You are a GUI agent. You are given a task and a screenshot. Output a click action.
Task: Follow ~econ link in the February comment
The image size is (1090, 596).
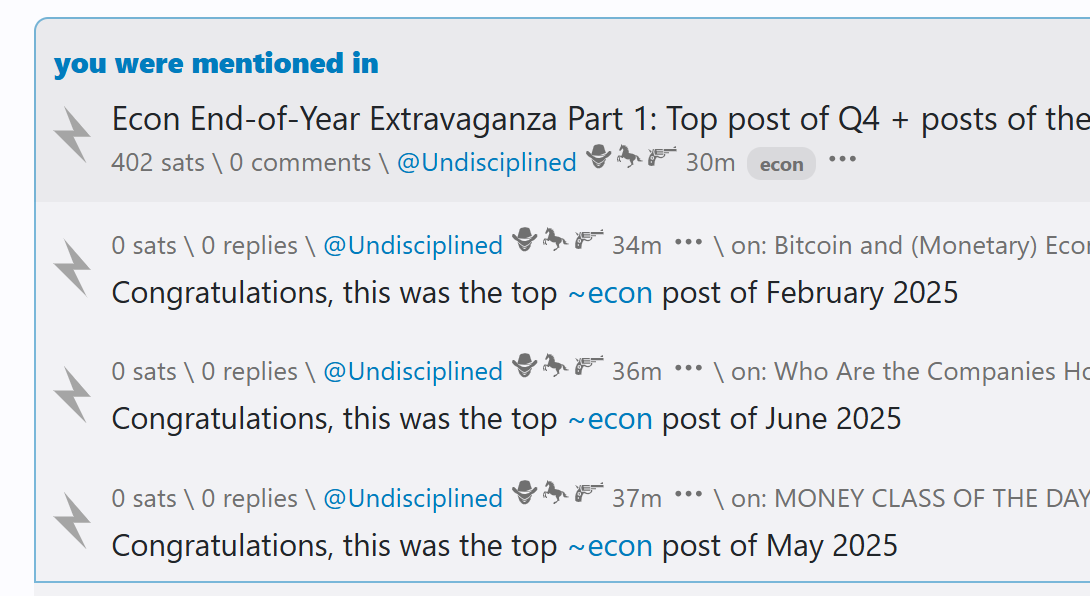pyautogui.click(x=610, y=293)
